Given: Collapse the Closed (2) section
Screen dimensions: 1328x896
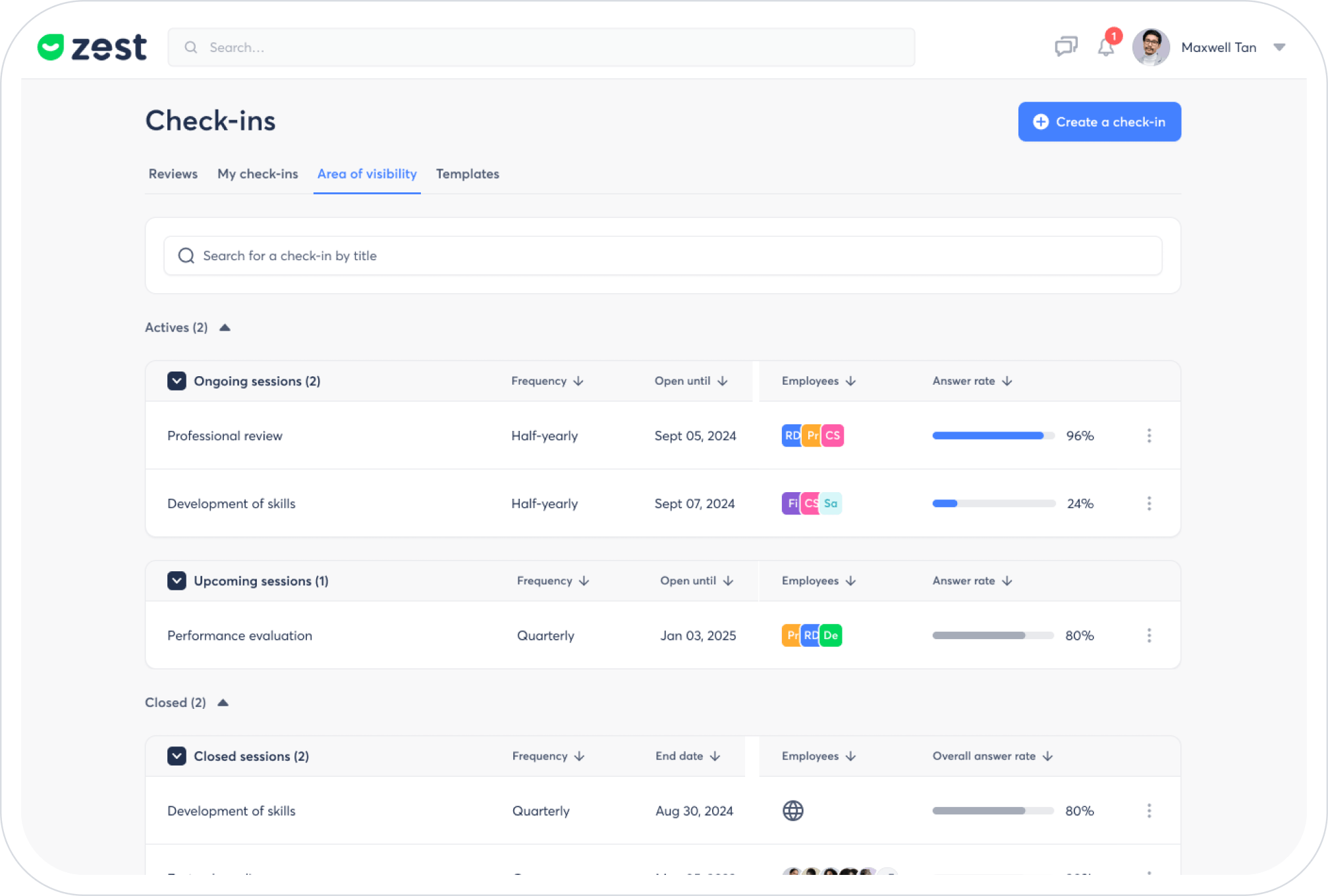Looking at the screenshot, I should tap(223, 702).
